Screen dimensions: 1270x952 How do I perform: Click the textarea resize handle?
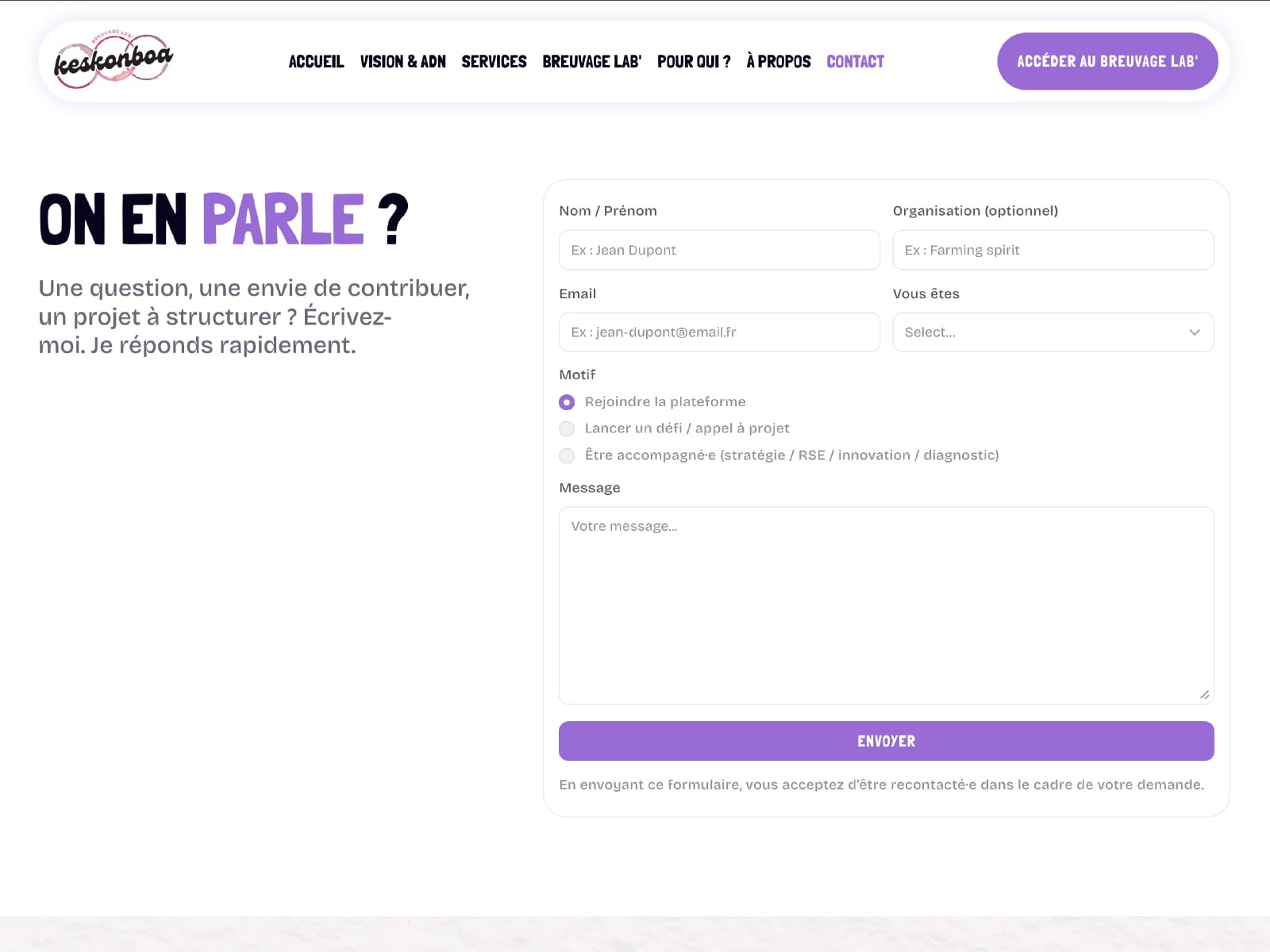coord(1204,695)
